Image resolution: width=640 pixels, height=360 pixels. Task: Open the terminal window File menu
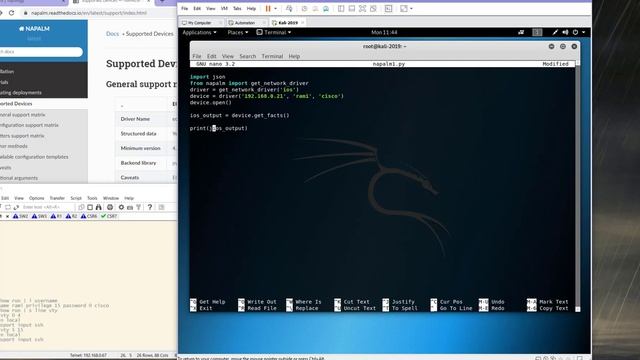(x=197, y=56)
